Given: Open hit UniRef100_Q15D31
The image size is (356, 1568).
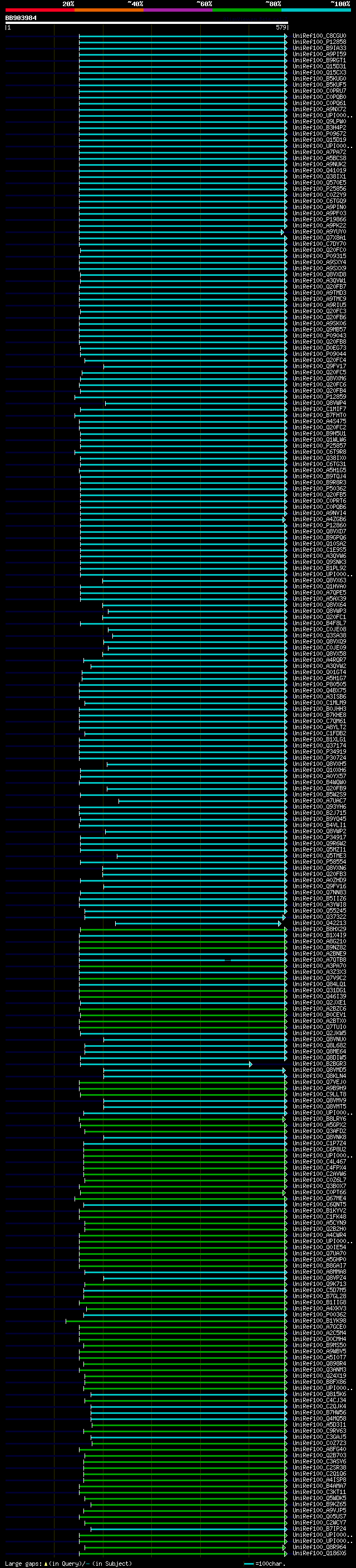Looking at the screenshot, I should [319, 66].
